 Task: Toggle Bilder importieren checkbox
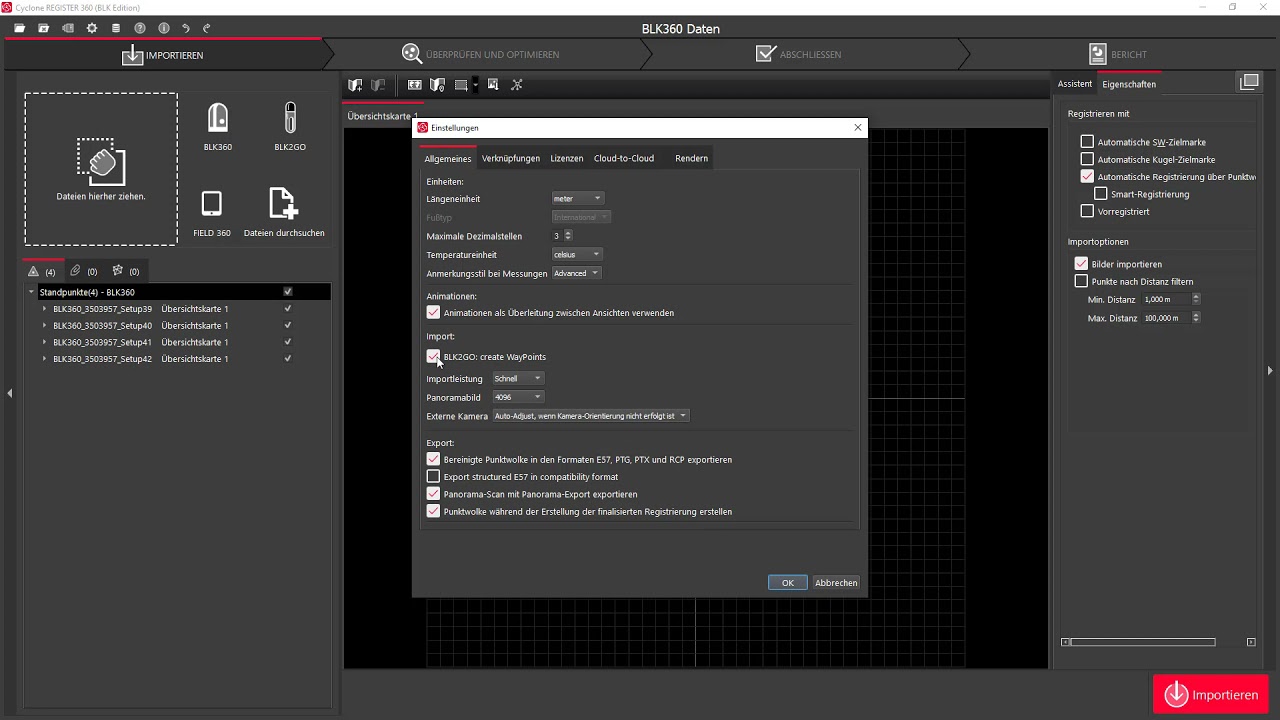[x=1081, y=264]
